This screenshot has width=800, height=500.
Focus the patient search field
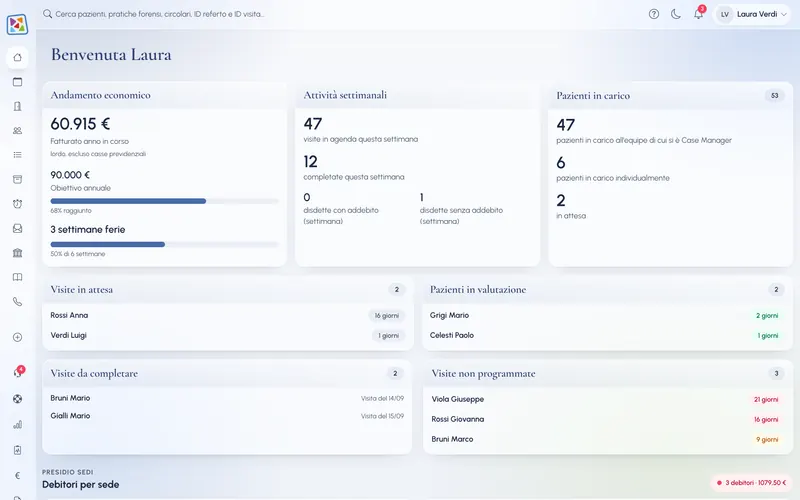[160, 14]
